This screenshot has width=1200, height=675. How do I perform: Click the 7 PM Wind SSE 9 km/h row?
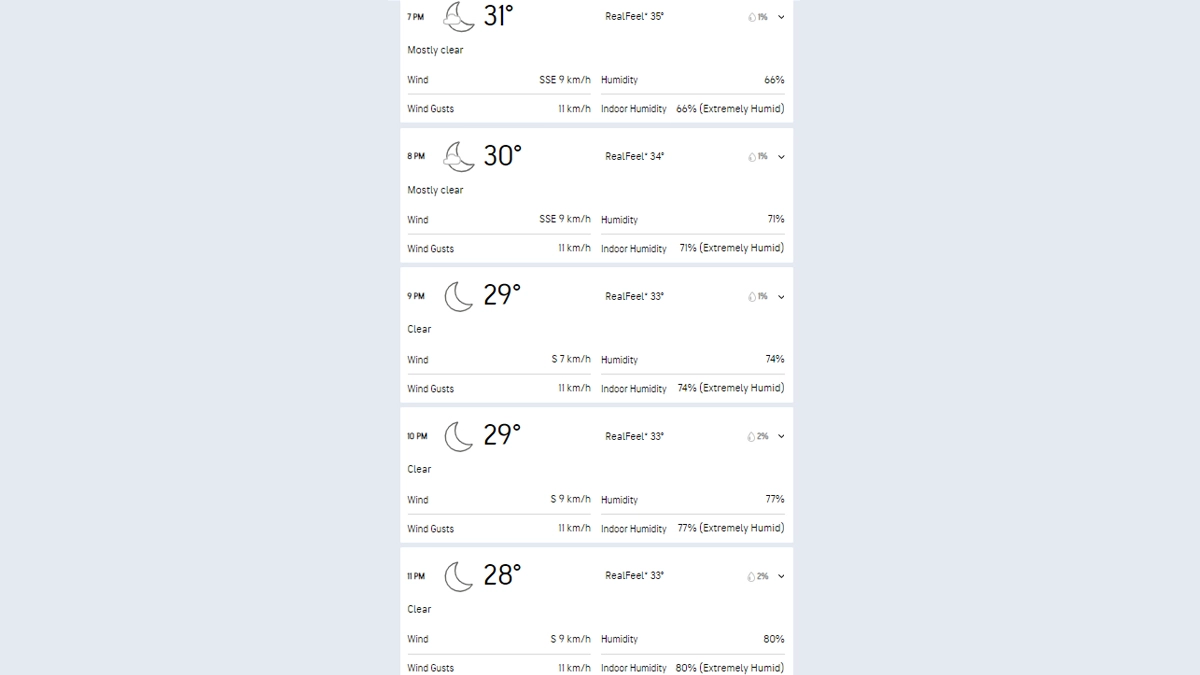tap(498, 80)
